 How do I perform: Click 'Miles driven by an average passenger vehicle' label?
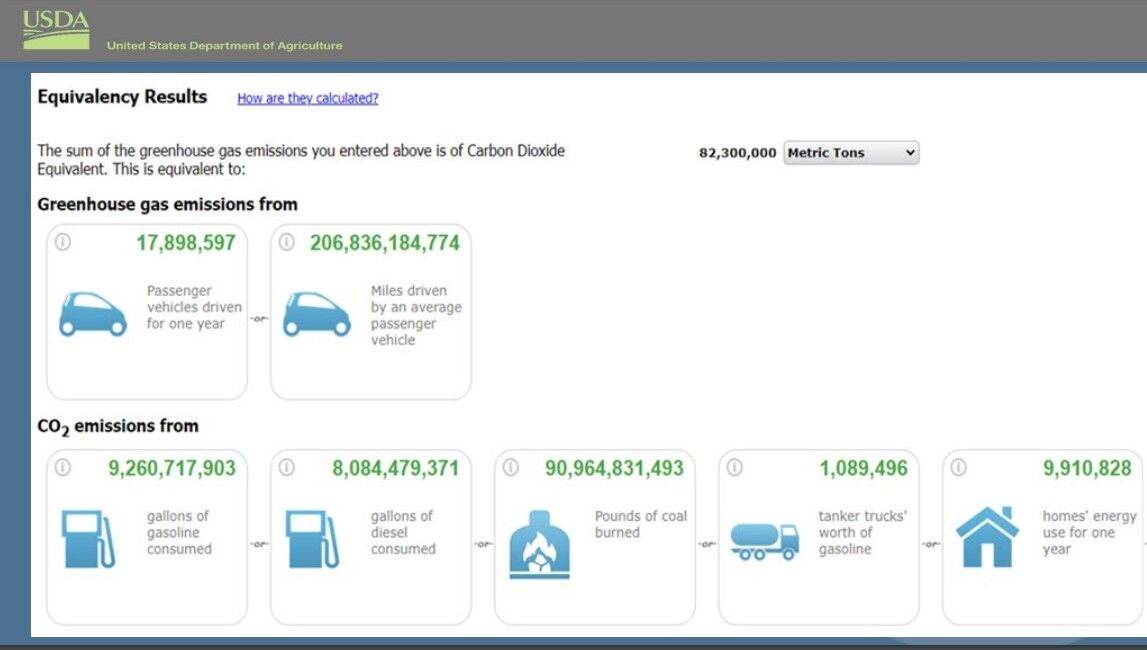coord(416,315)
